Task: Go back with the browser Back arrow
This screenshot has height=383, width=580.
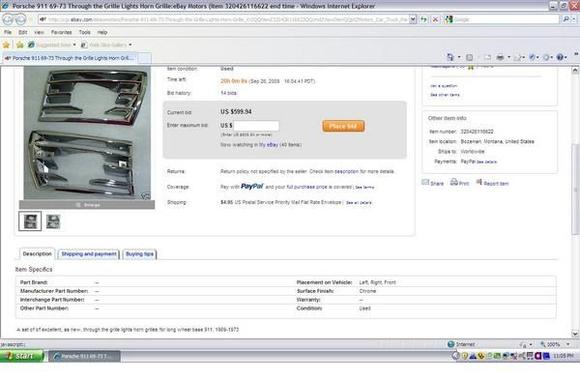Action: tap(9, 19)
